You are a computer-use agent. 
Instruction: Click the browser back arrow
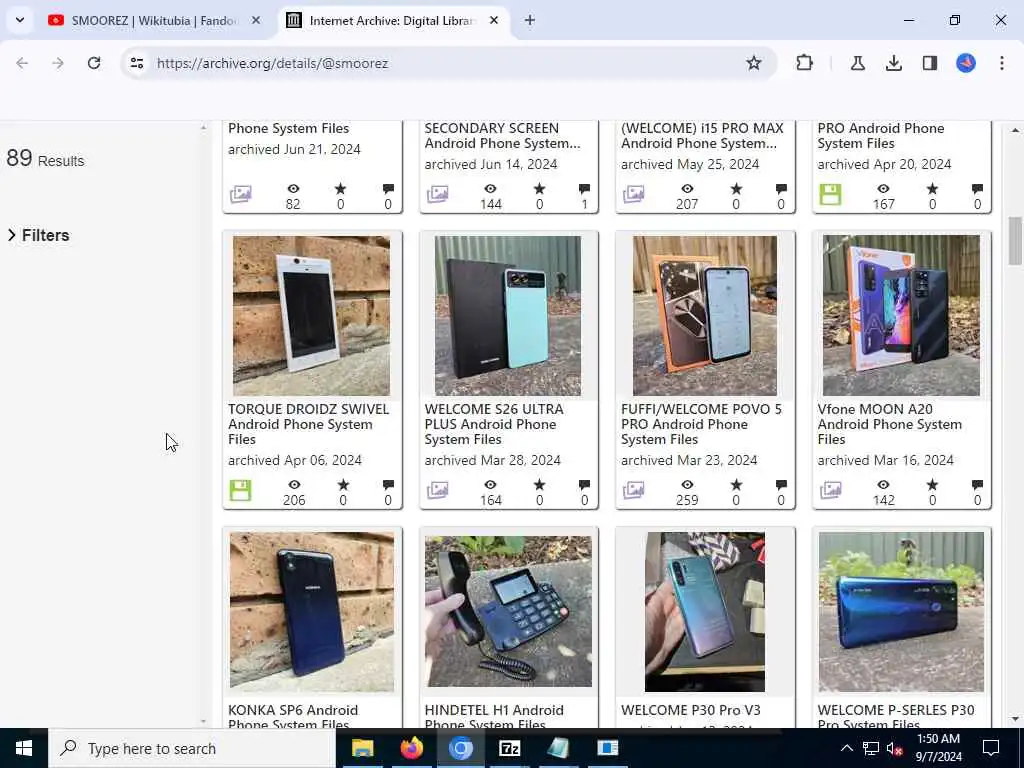[22, 63]
